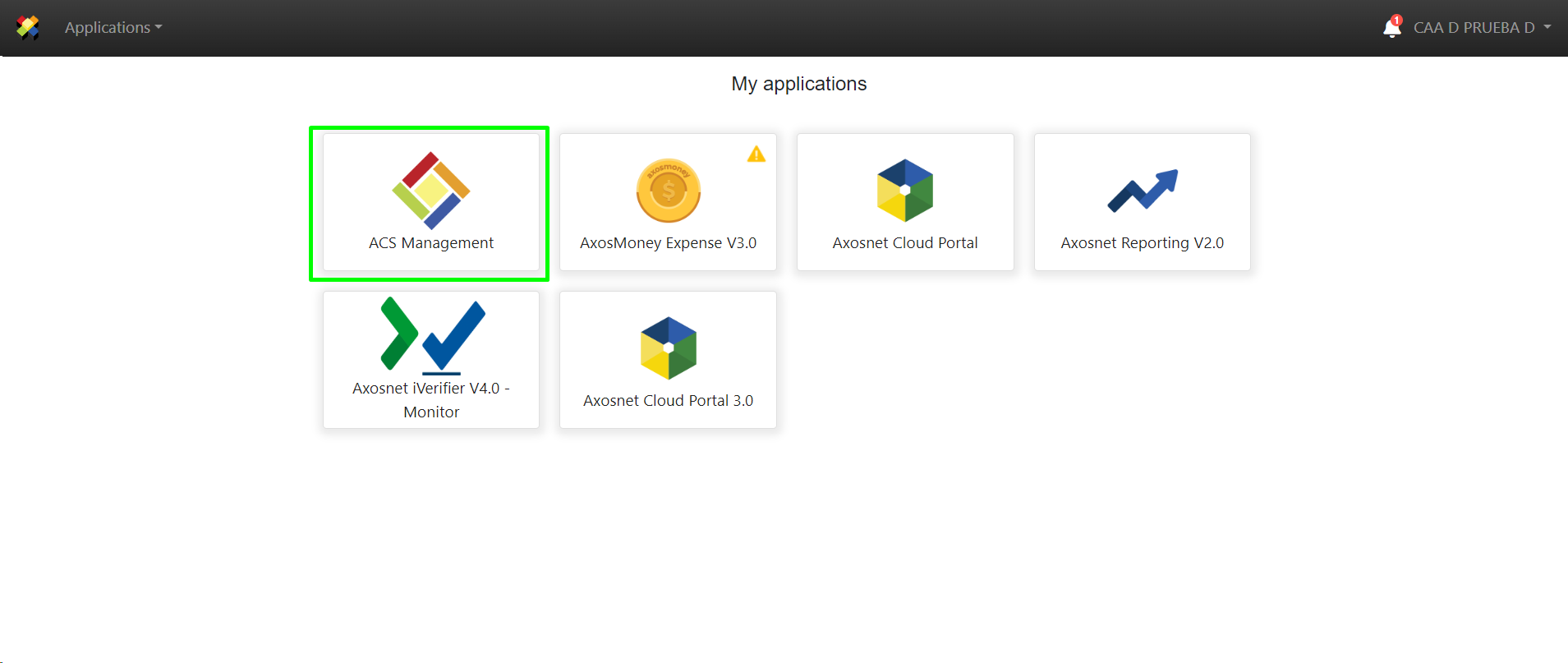Click the ACS Management diamond icon
Image resolution: width=1568 pixels, height=663 pixels.
tap(430, 191)
